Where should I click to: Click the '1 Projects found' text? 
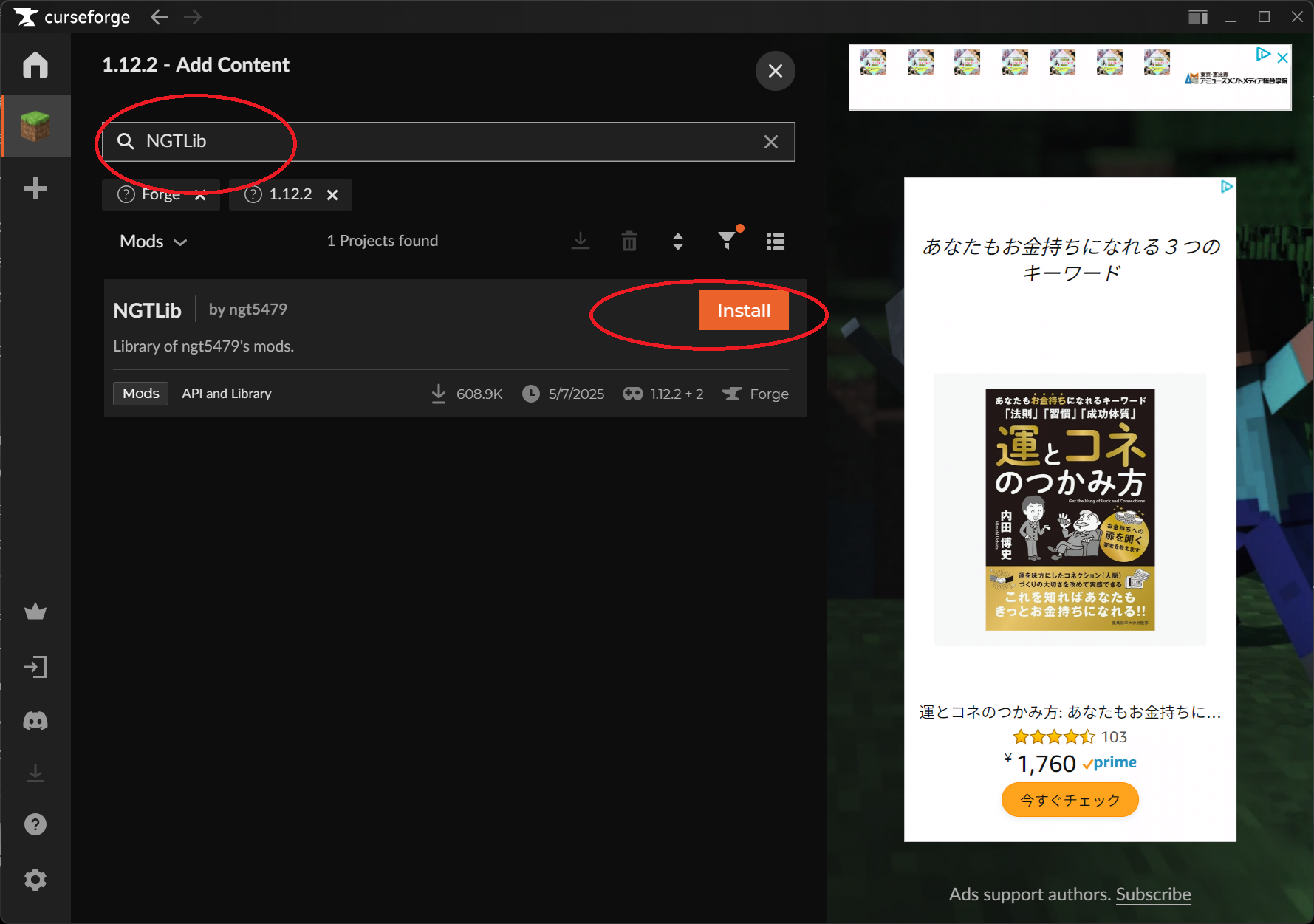(383, 241)
